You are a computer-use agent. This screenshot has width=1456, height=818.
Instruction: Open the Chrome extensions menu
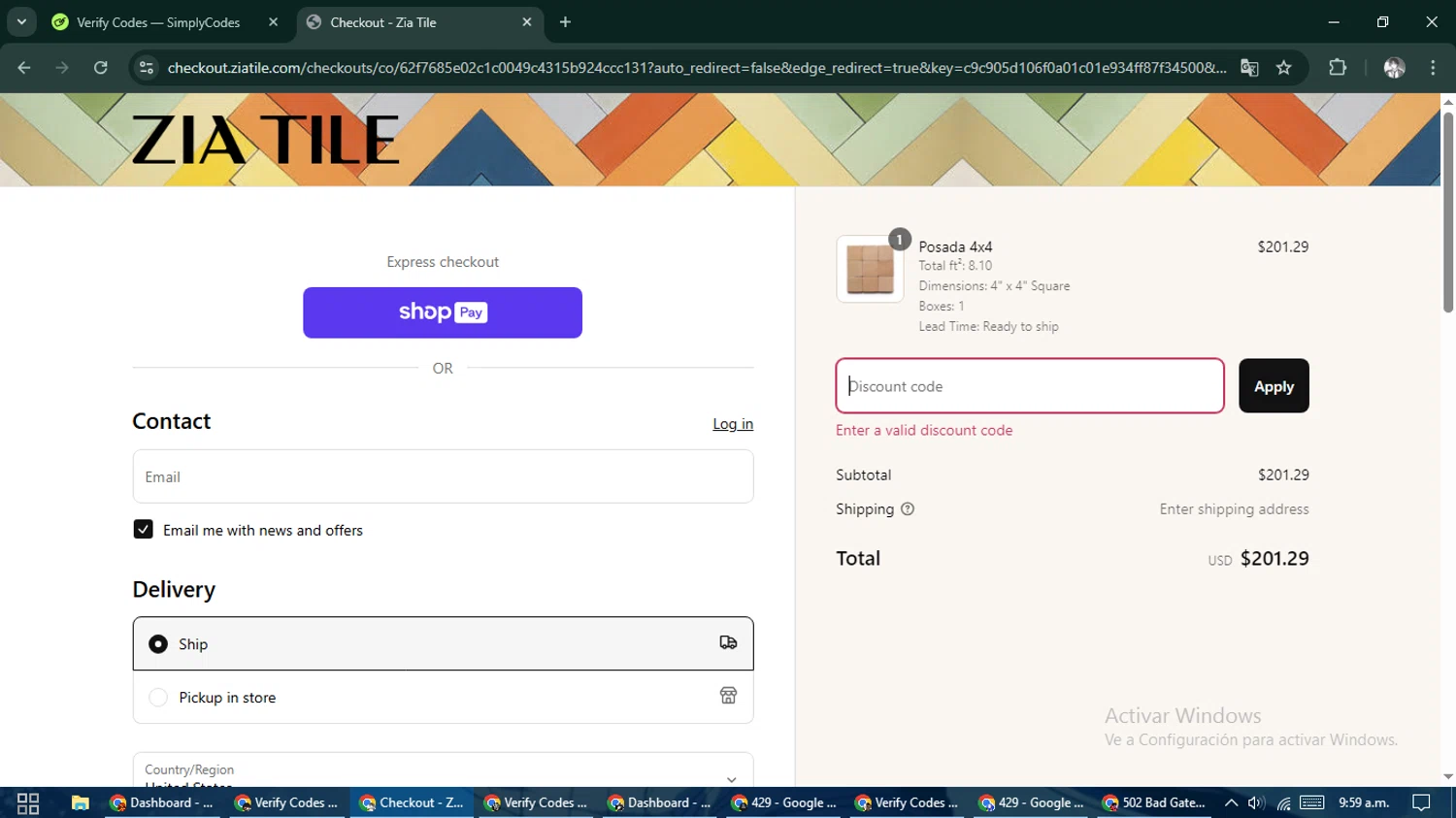tap(1338, 68)
